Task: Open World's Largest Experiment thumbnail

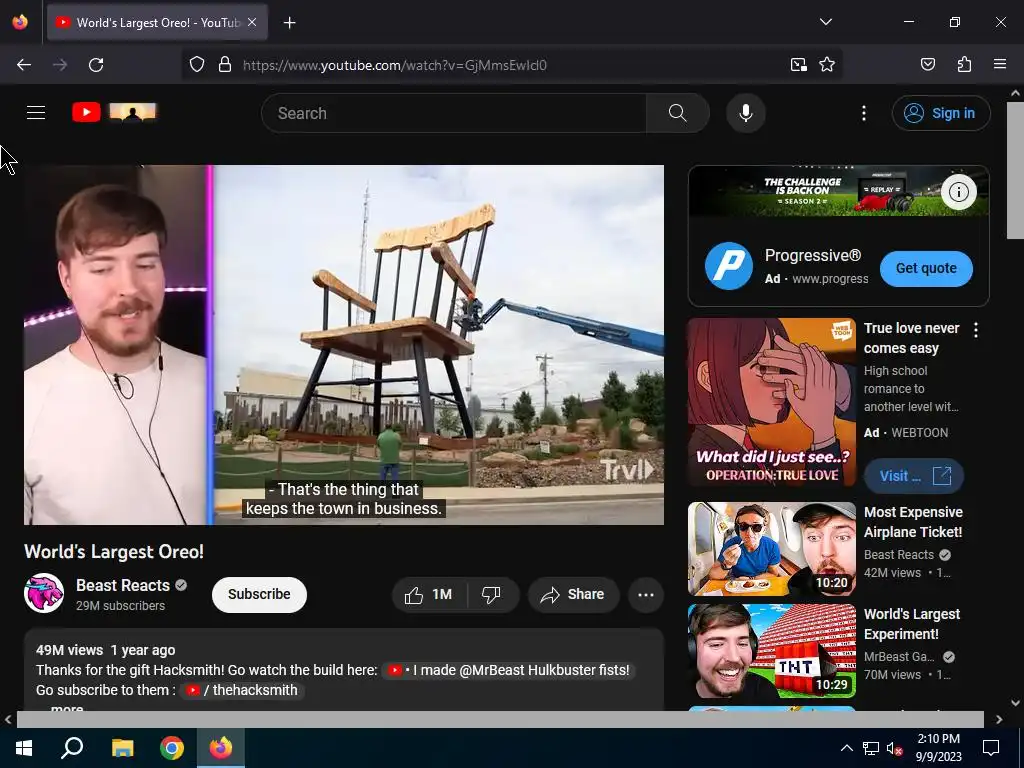Action: coord(771,651)
